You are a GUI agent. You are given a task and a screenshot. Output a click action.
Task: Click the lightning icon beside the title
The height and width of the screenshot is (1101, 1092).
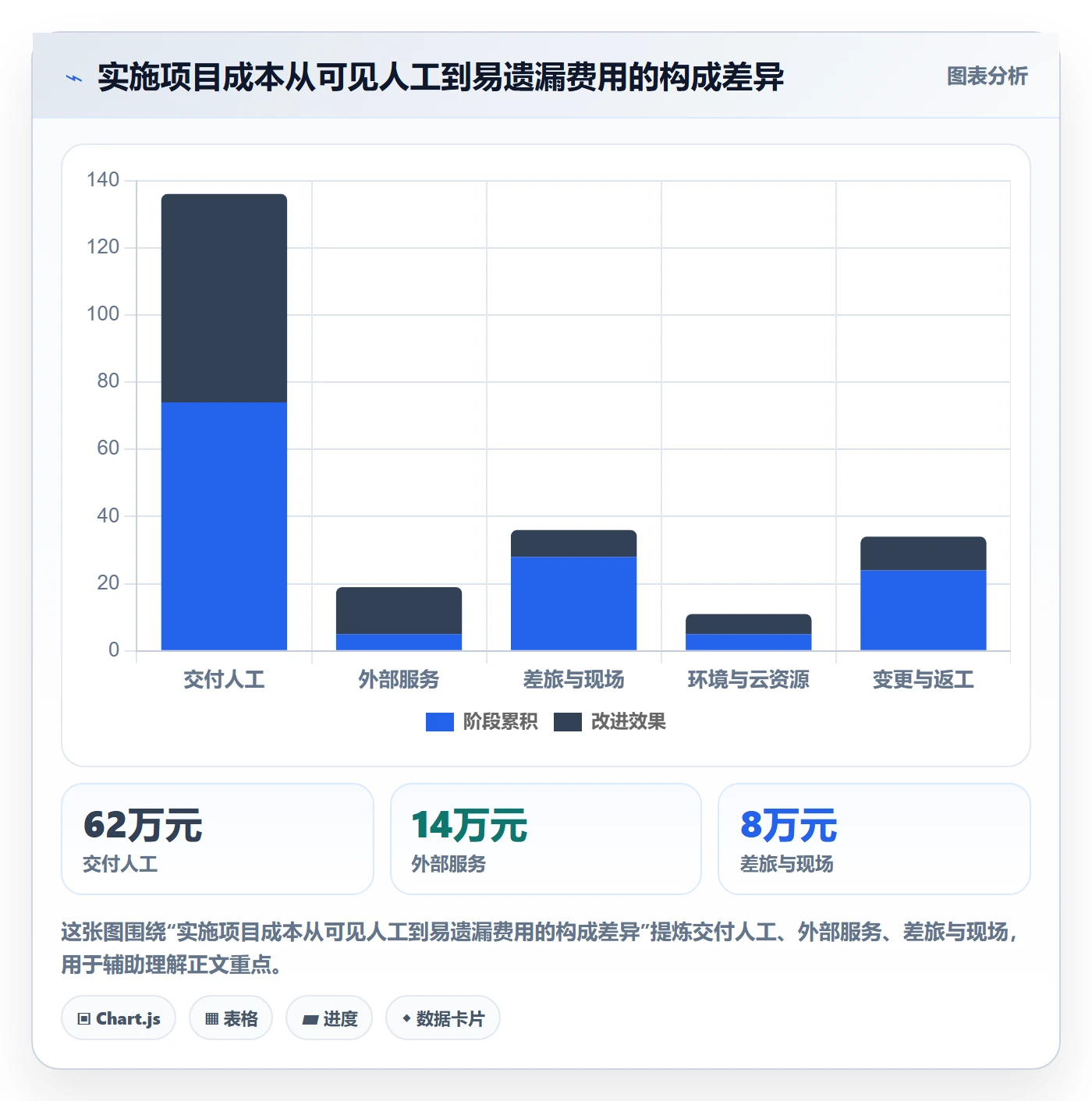pyautogui.click(x=73, y=78)
